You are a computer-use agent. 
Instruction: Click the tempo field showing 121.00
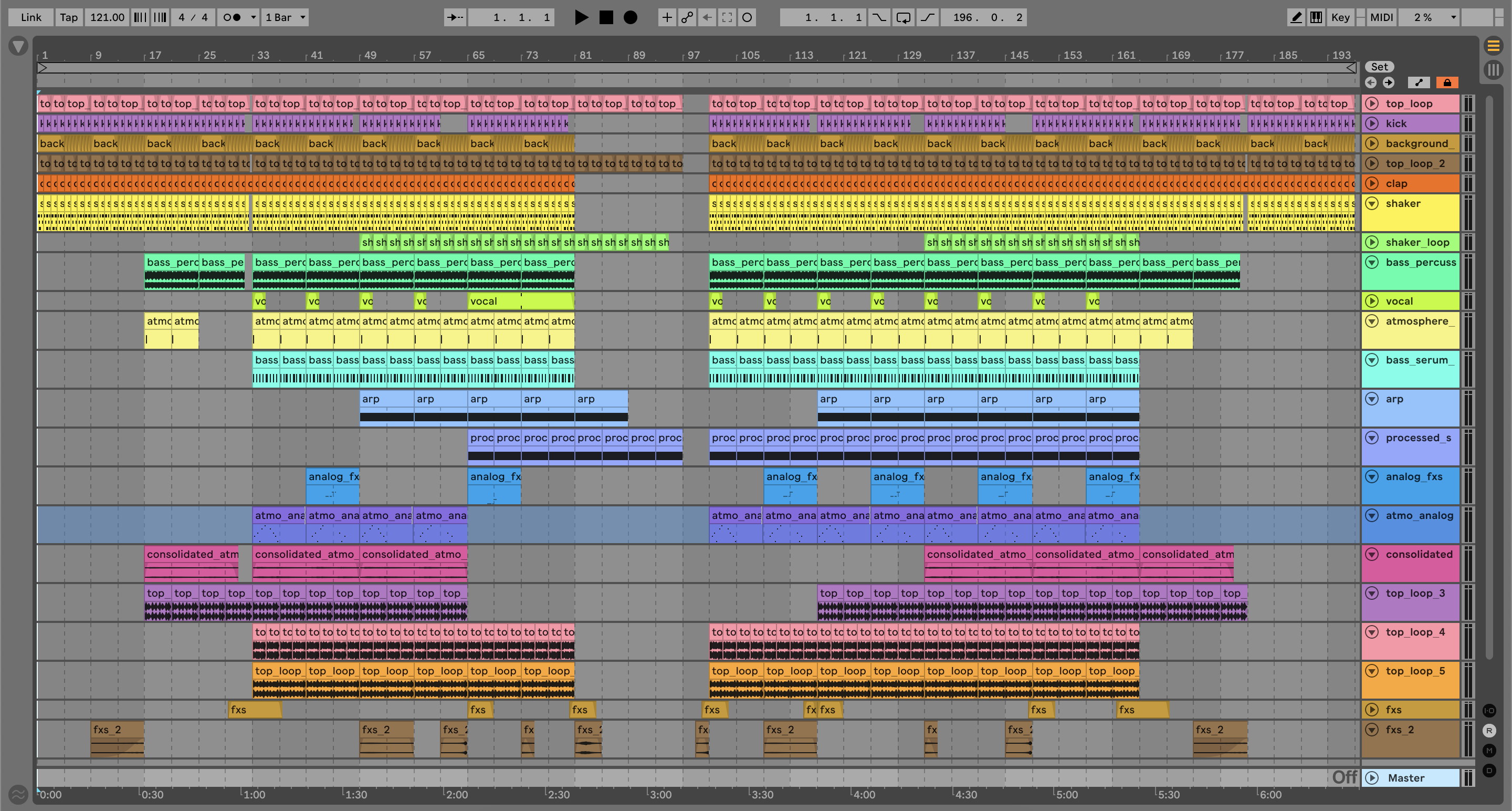pyautogui.click(x=107, y=17)
